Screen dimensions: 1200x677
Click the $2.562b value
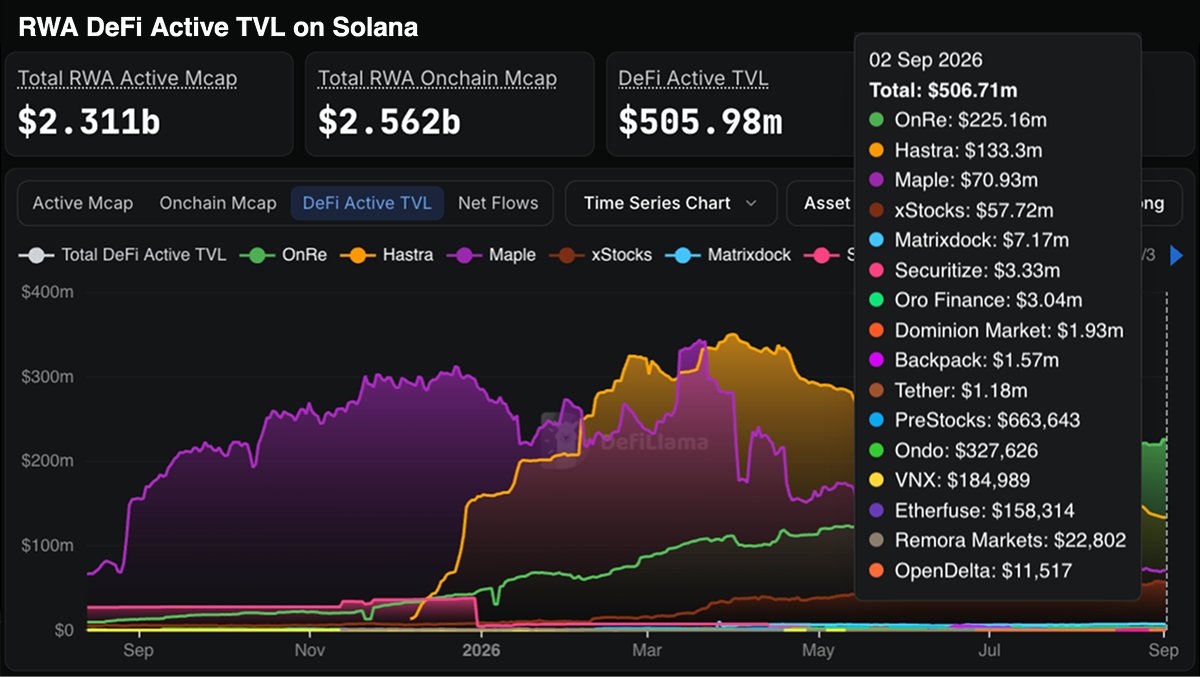click(389, 121)
